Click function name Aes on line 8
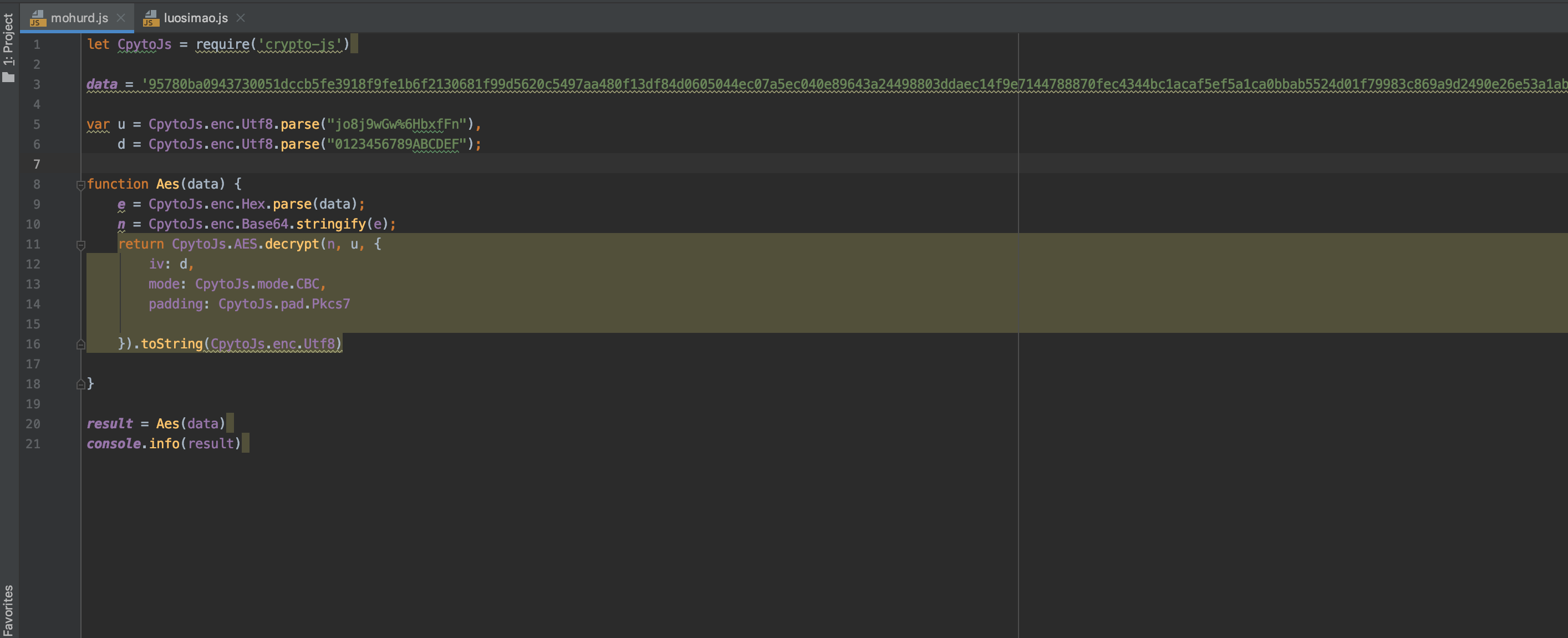The width and height of the screenshot is (1568, 638). pyautogui.click(x=167, y=184)
